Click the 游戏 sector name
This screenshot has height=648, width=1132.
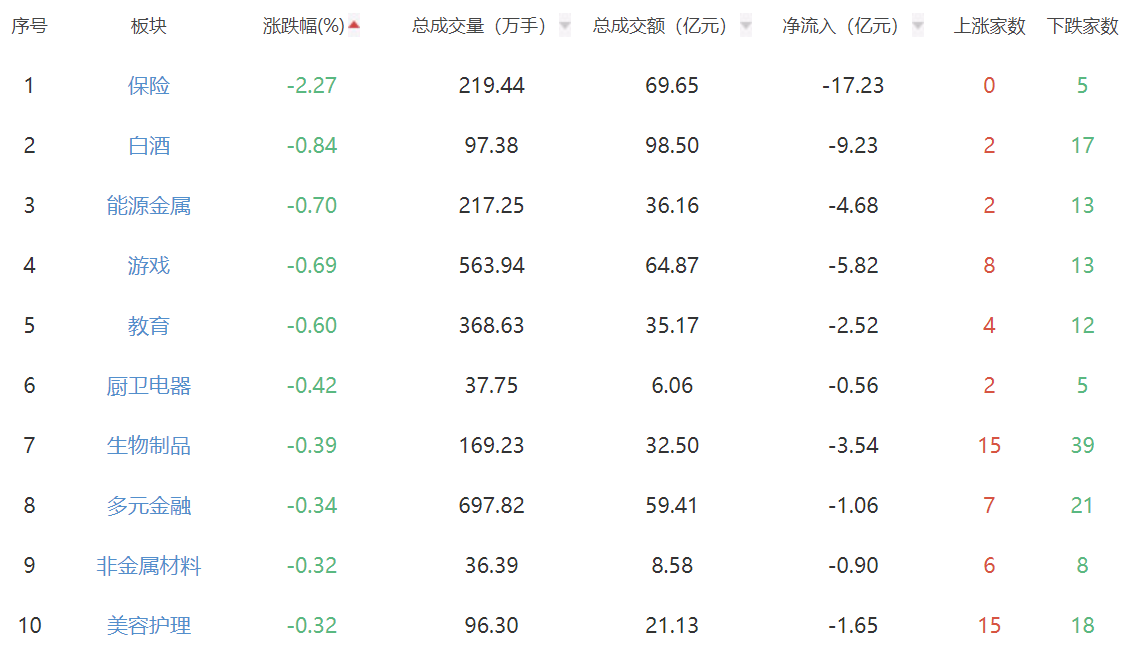149,266
